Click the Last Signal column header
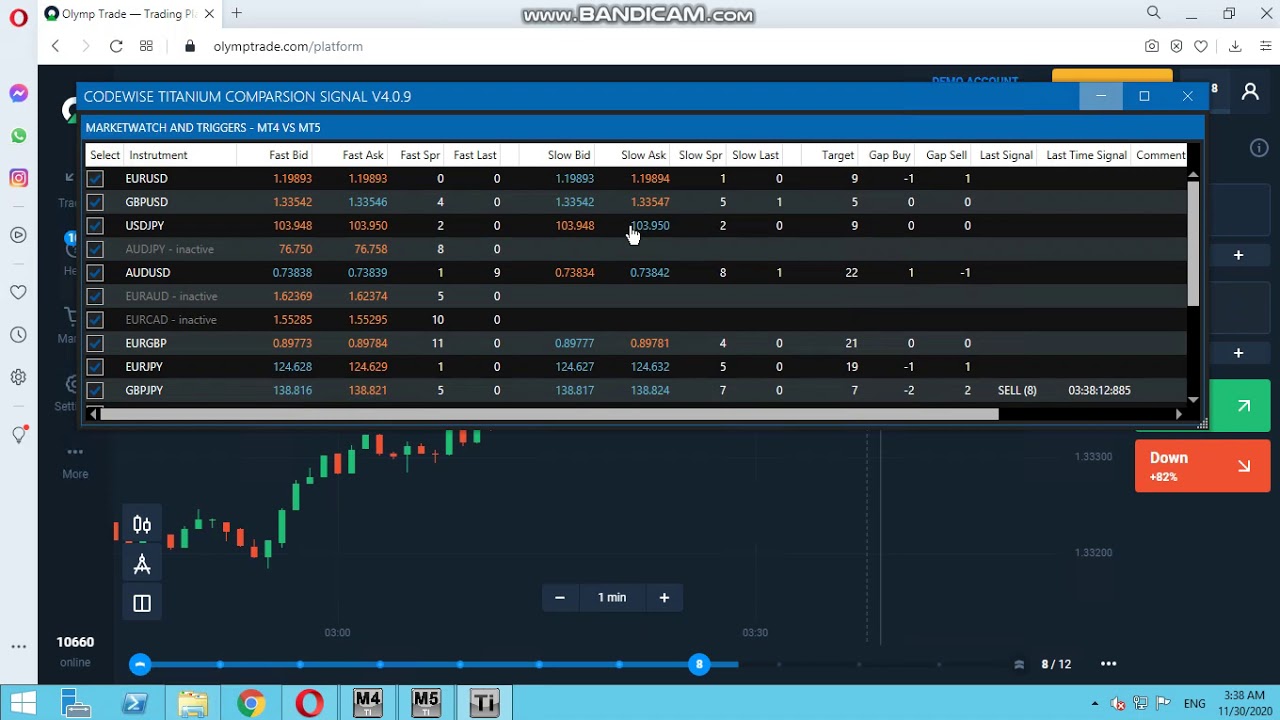 click(1006, 155)
